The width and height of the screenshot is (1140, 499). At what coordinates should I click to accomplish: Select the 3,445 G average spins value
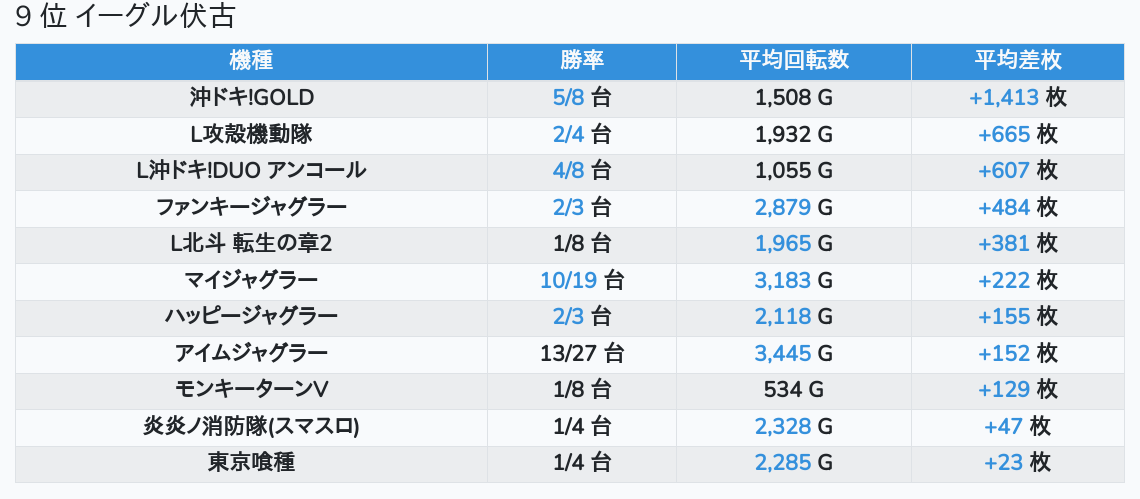[x=783, y=353]
